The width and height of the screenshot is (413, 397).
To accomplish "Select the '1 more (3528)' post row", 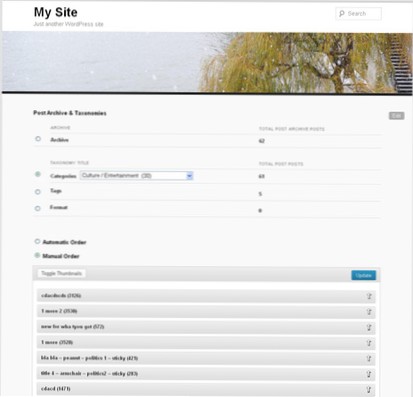I will coord(206,342).
